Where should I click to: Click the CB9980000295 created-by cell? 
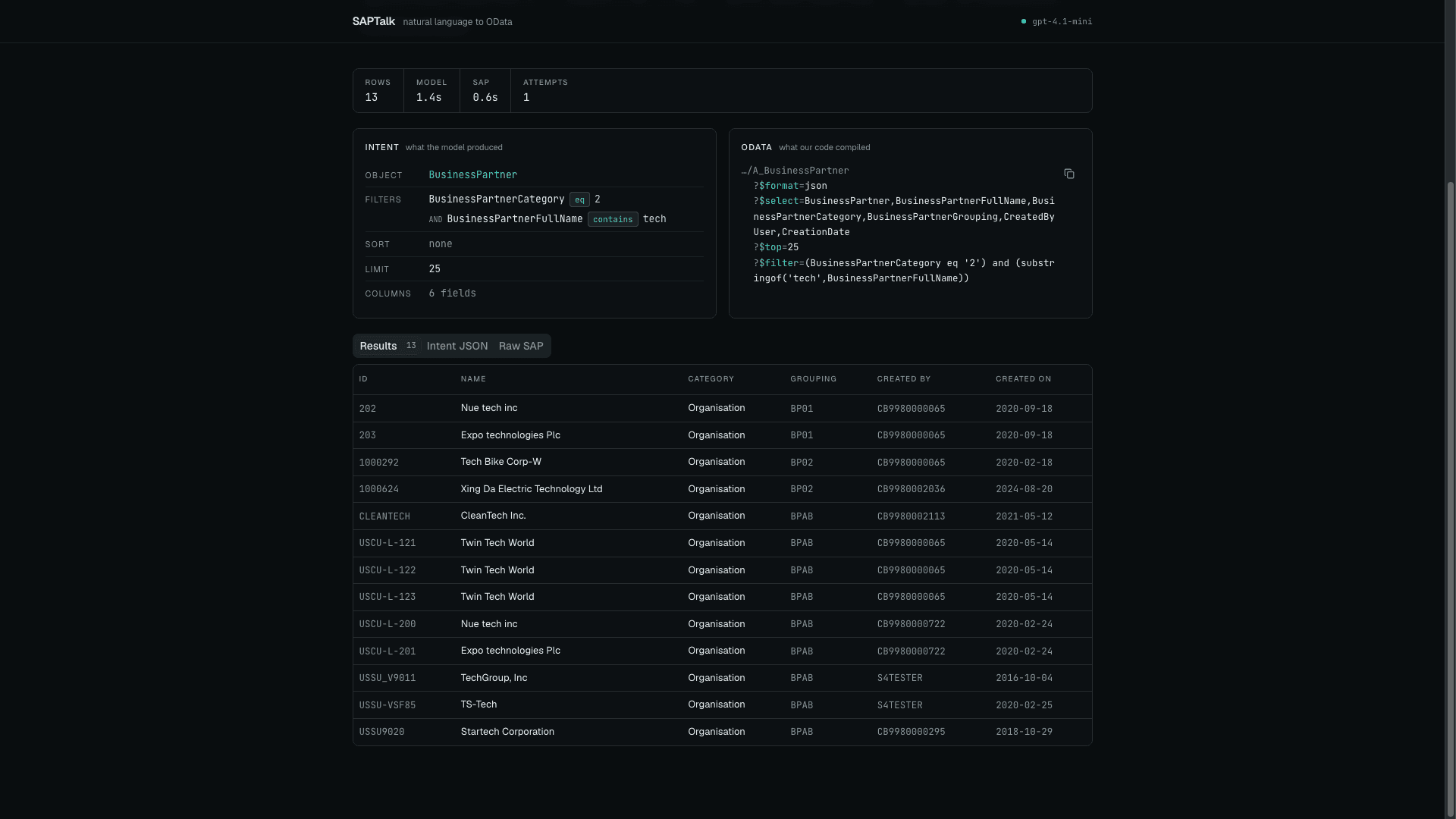[911, 732]
